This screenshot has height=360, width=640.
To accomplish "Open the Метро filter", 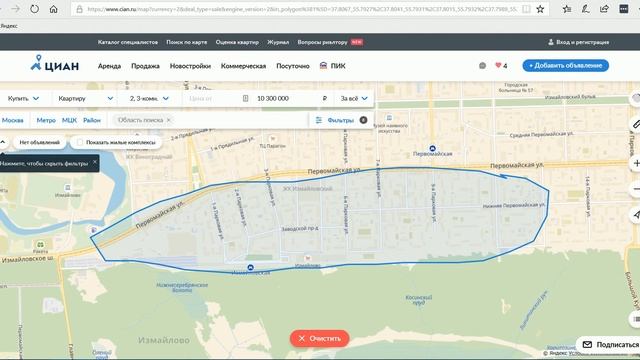I will point(46,120).
